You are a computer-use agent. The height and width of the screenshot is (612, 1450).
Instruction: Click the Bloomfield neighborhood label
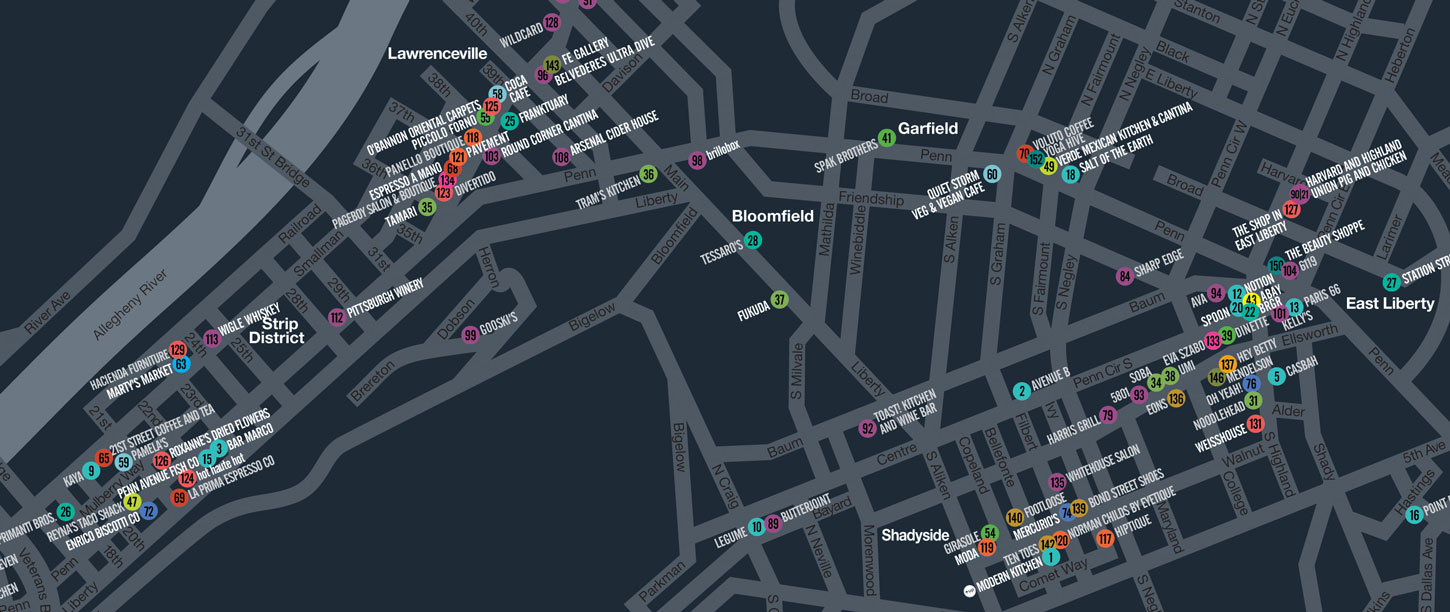[773, 215]
